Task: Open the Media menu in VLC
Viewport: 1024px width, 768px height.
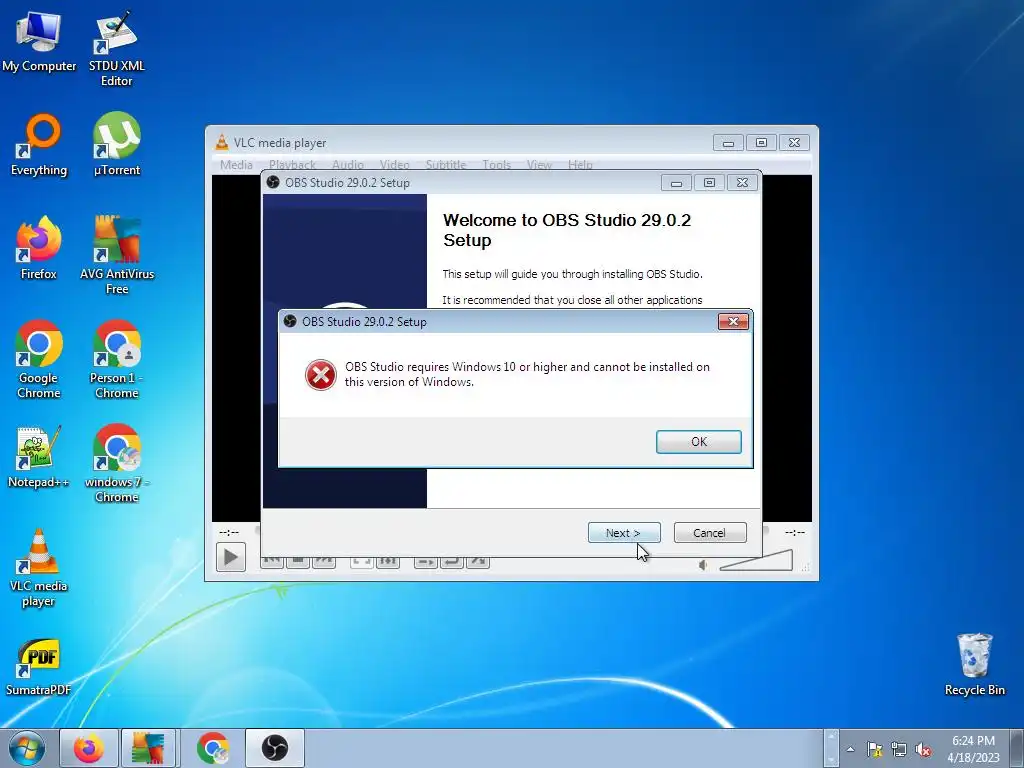Action: click(x=236, y=165)
